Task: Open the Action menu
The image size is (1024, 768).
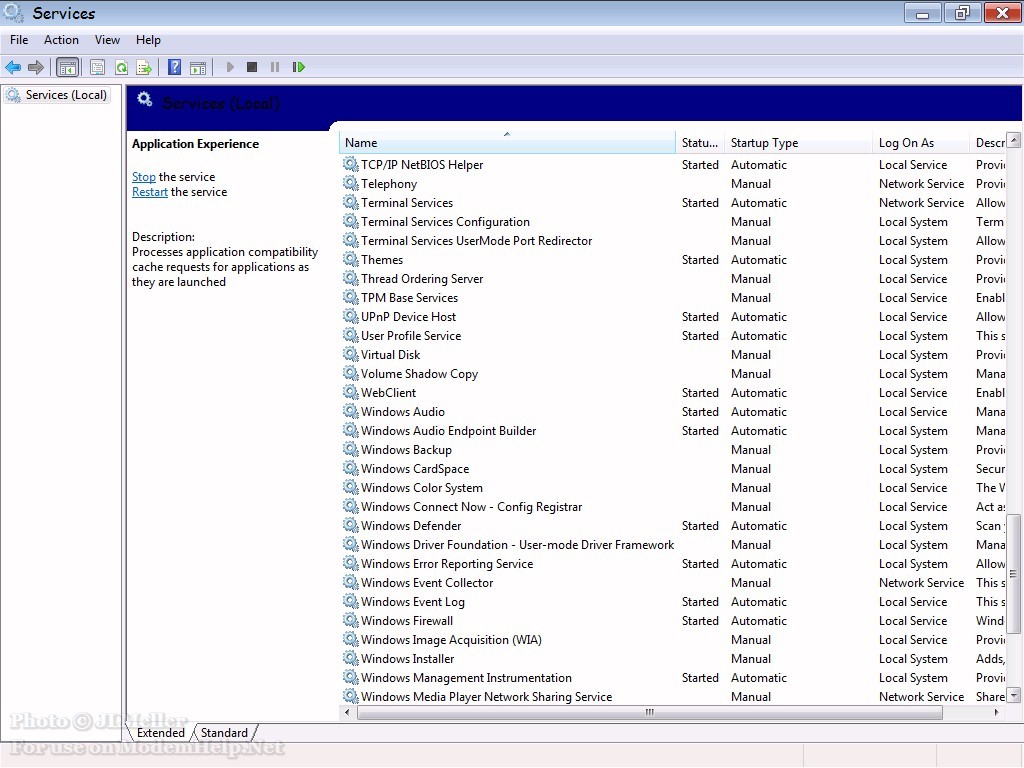Action: point(61,40)
